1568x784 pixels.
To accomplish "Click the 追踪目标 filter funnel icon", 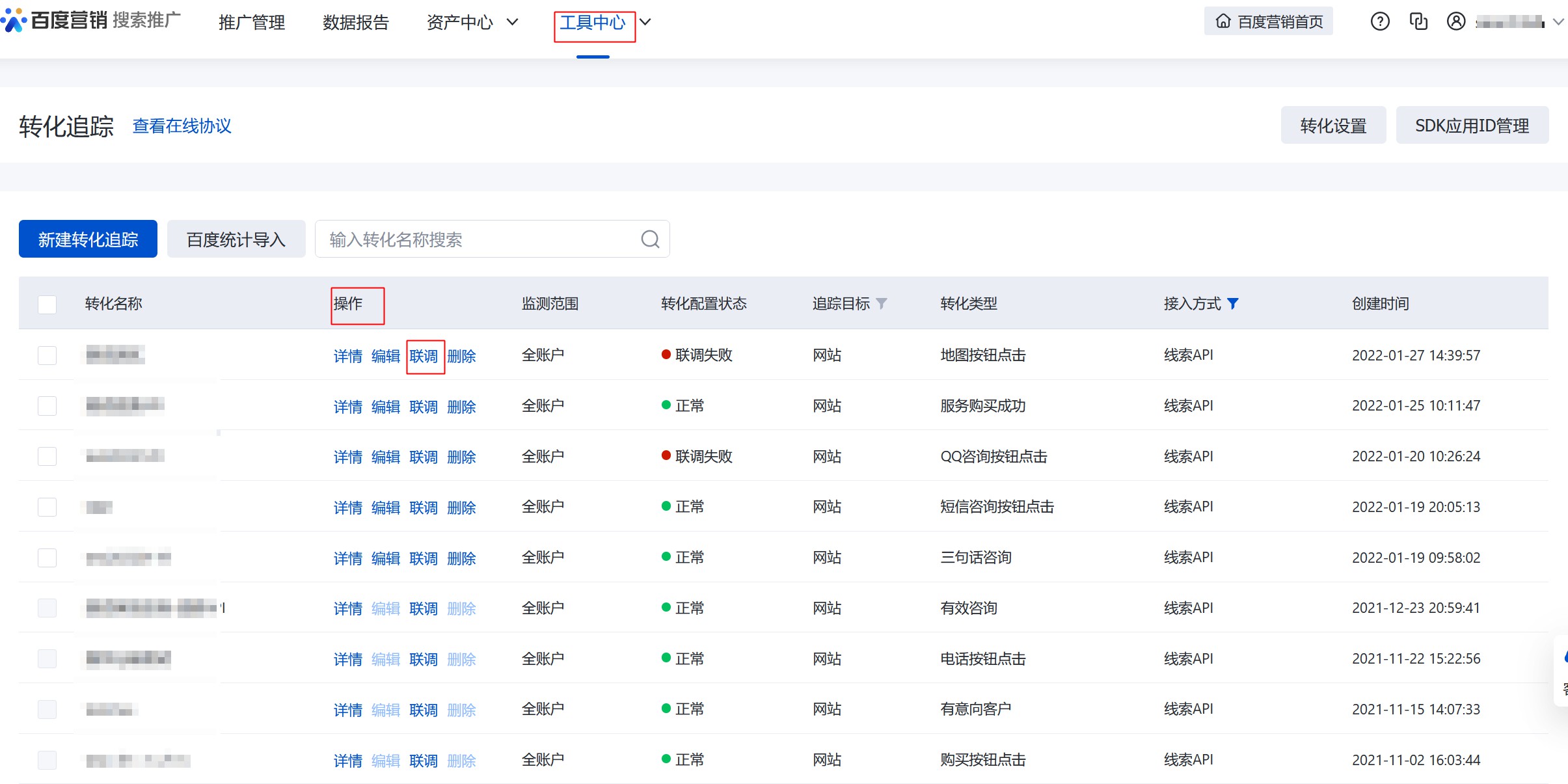I will tap(882, 304).
